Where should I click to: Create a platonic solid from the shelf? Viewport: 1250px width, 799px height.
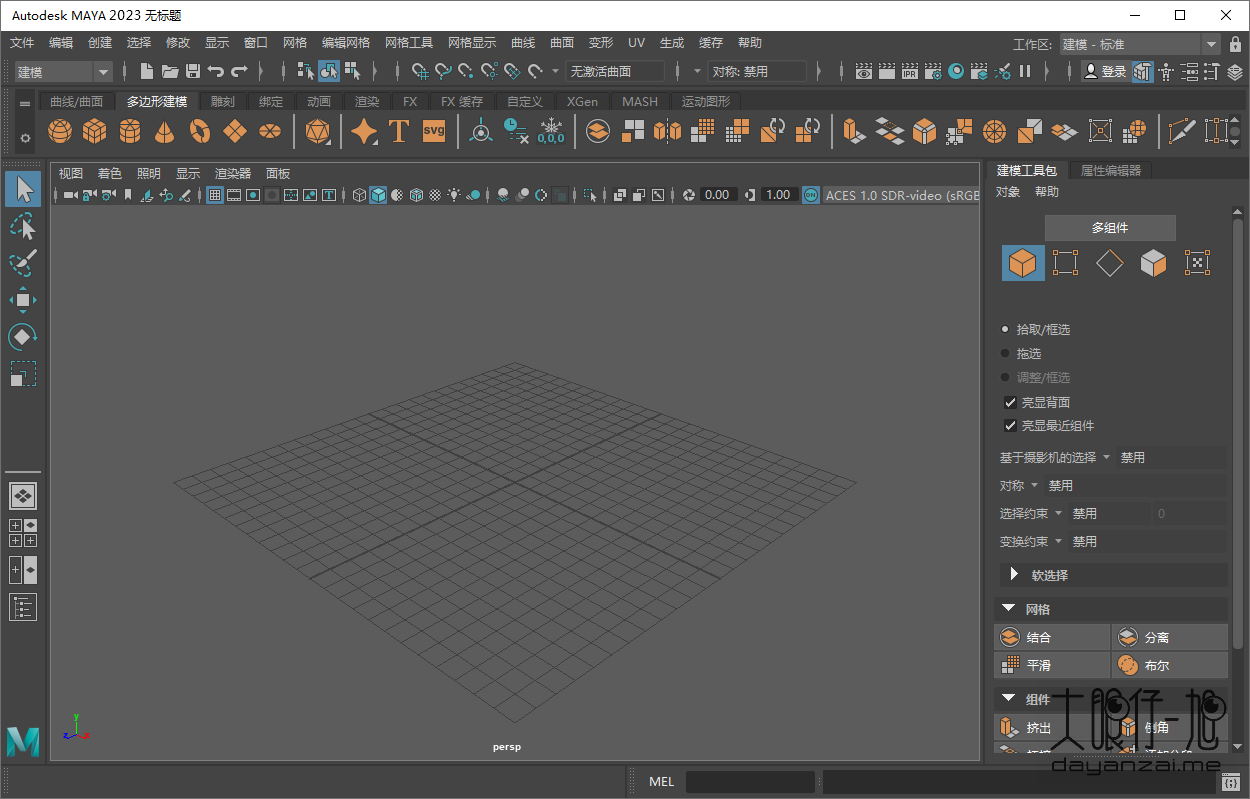click(318, 131)
